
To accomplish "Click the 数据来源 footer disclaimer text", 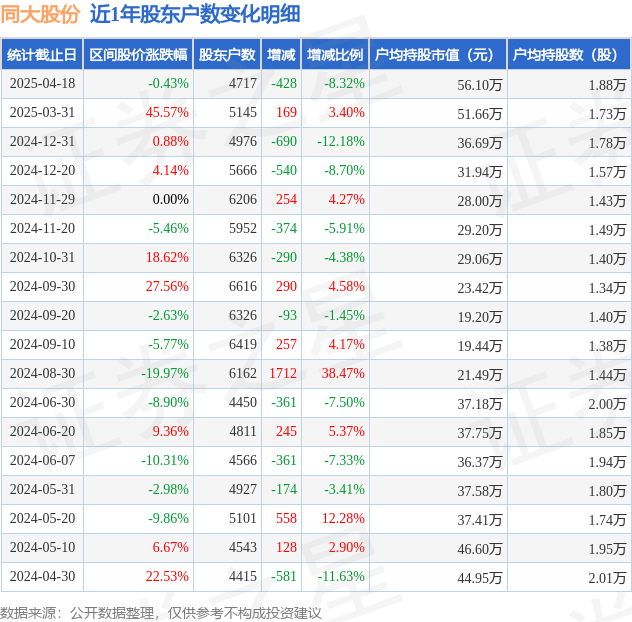I will [x=160, y=614].
